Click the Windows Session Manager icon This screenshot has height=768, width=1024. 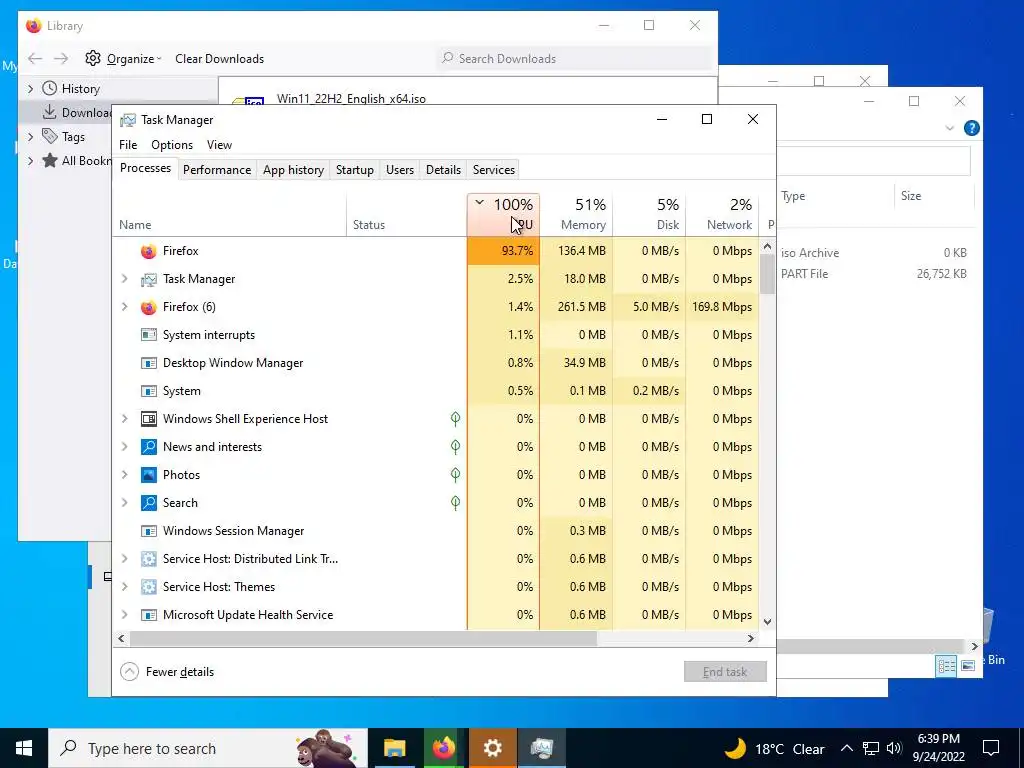point(149,532)
